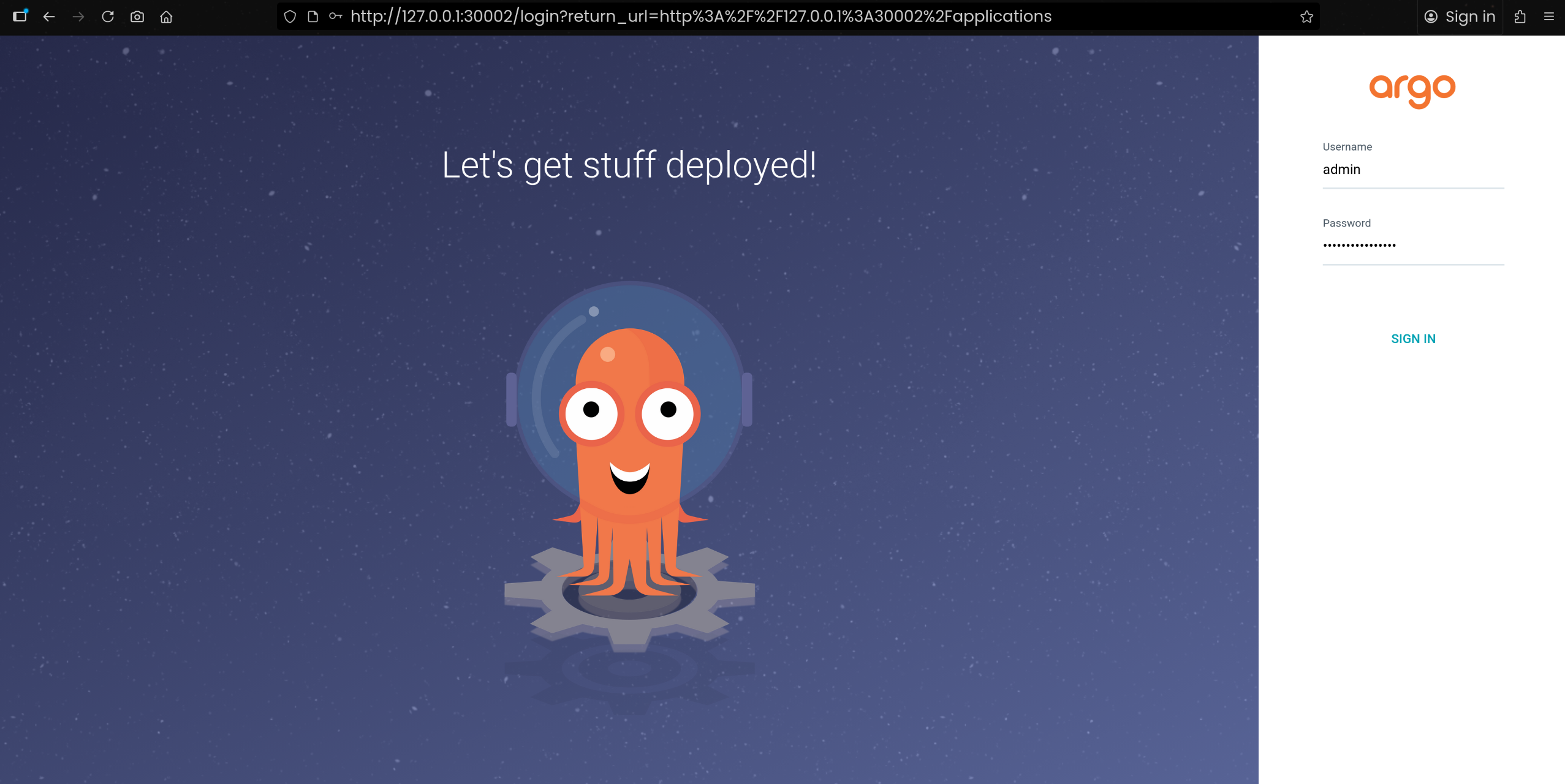Click the forward navigation arrow
The width and height of the screenshot is (1565, 784).
click(78, 17)
